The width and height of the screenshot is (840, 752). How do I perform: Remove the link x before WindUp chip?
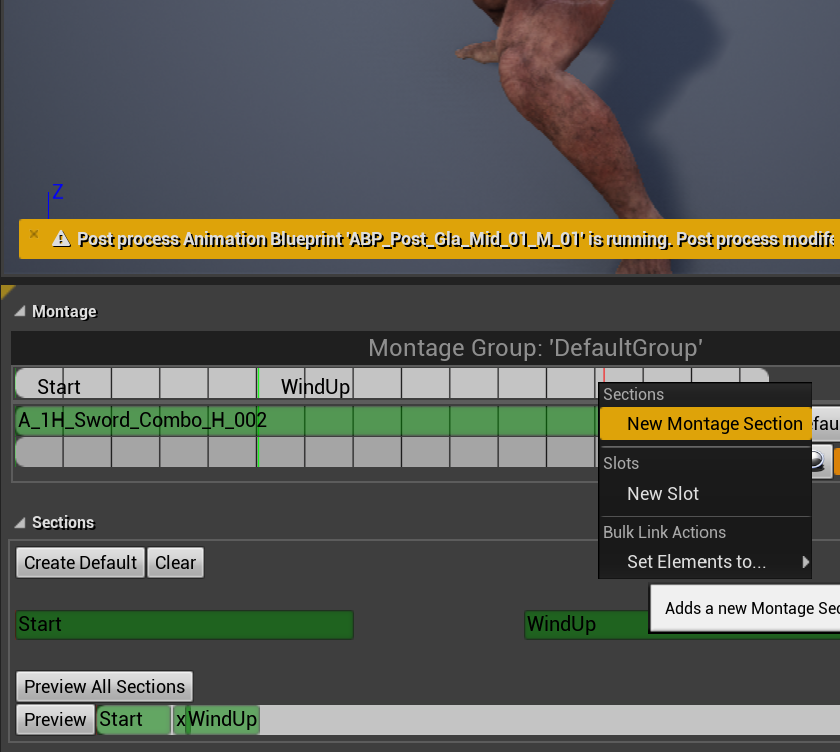180,720
